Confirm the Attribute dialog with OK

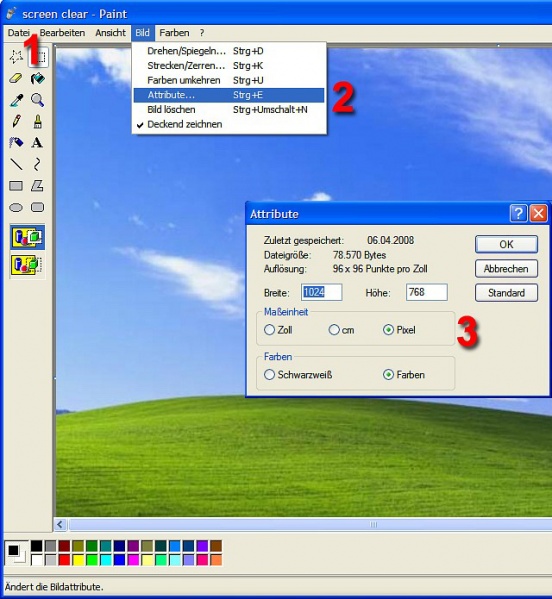[x=506, y=244]
